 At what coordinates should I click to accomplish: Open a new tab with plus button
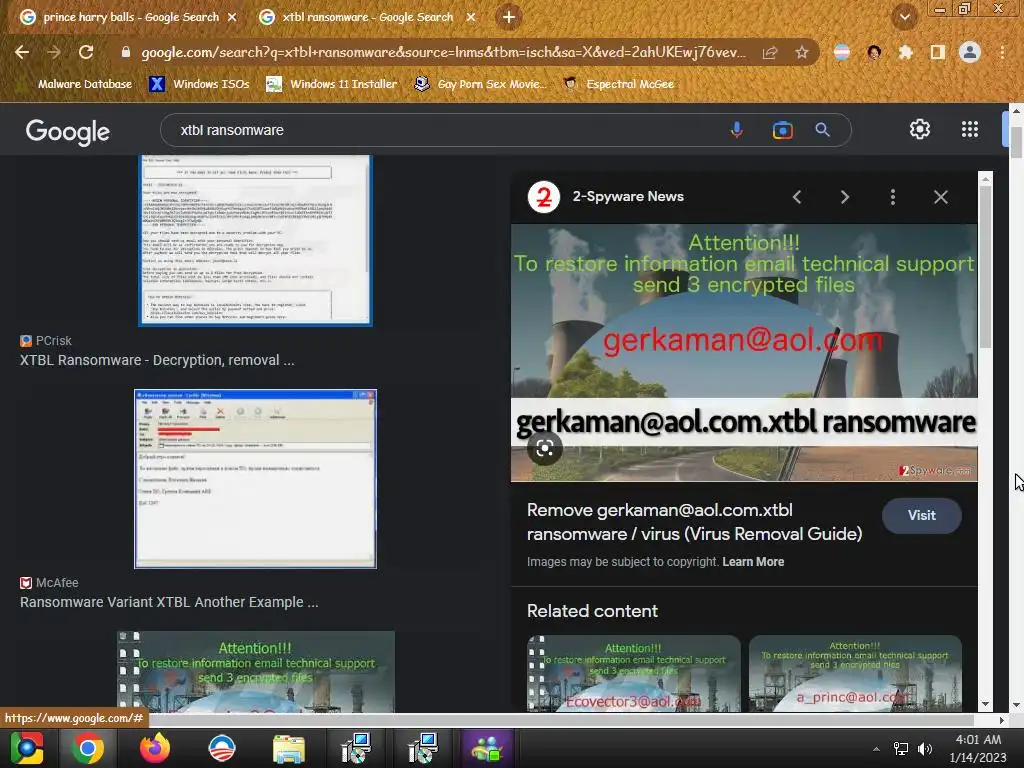pyautogui.click(x=509, y=17)
